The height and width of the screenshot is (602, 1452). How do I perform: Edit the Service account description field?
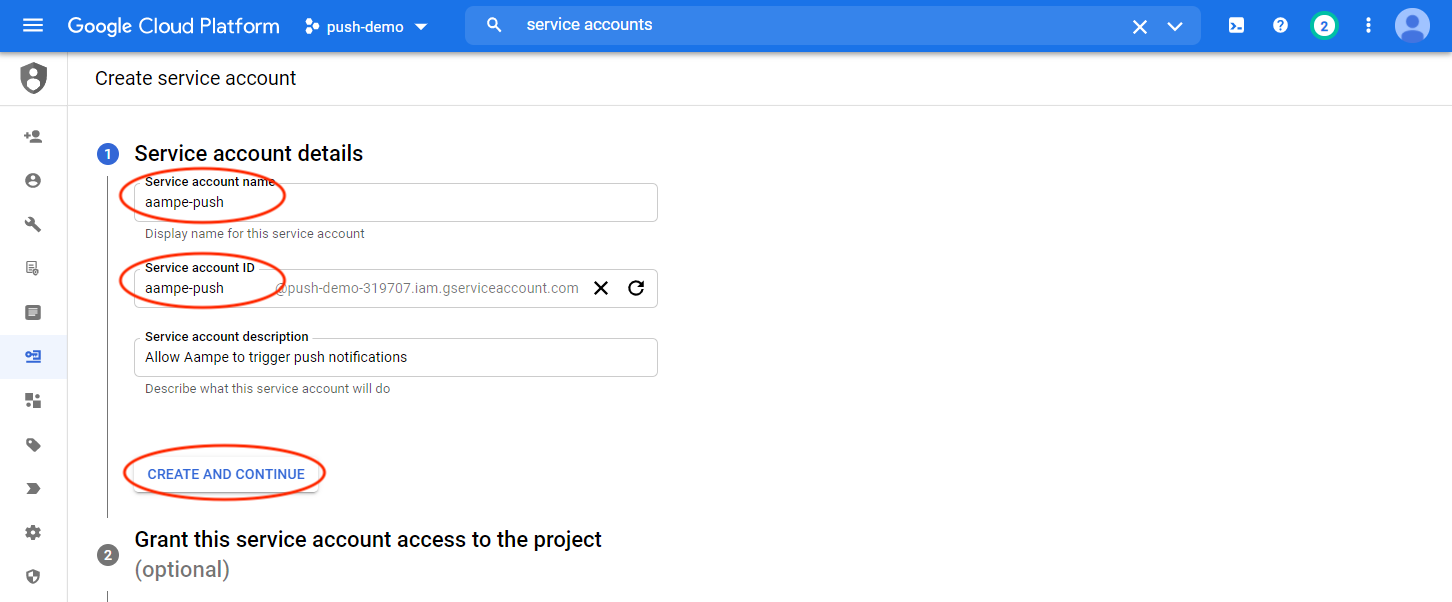tap(395, 357)
